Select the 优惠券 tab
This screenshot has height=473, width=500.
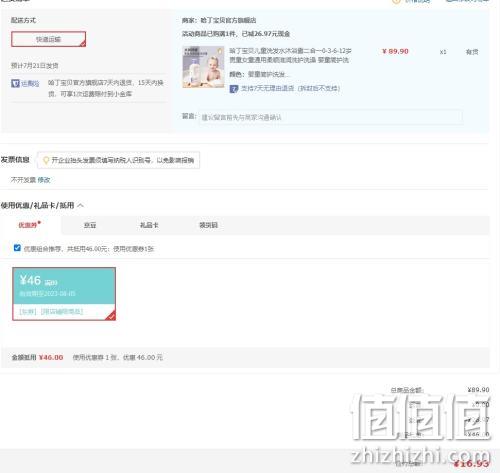coord(30,225)
